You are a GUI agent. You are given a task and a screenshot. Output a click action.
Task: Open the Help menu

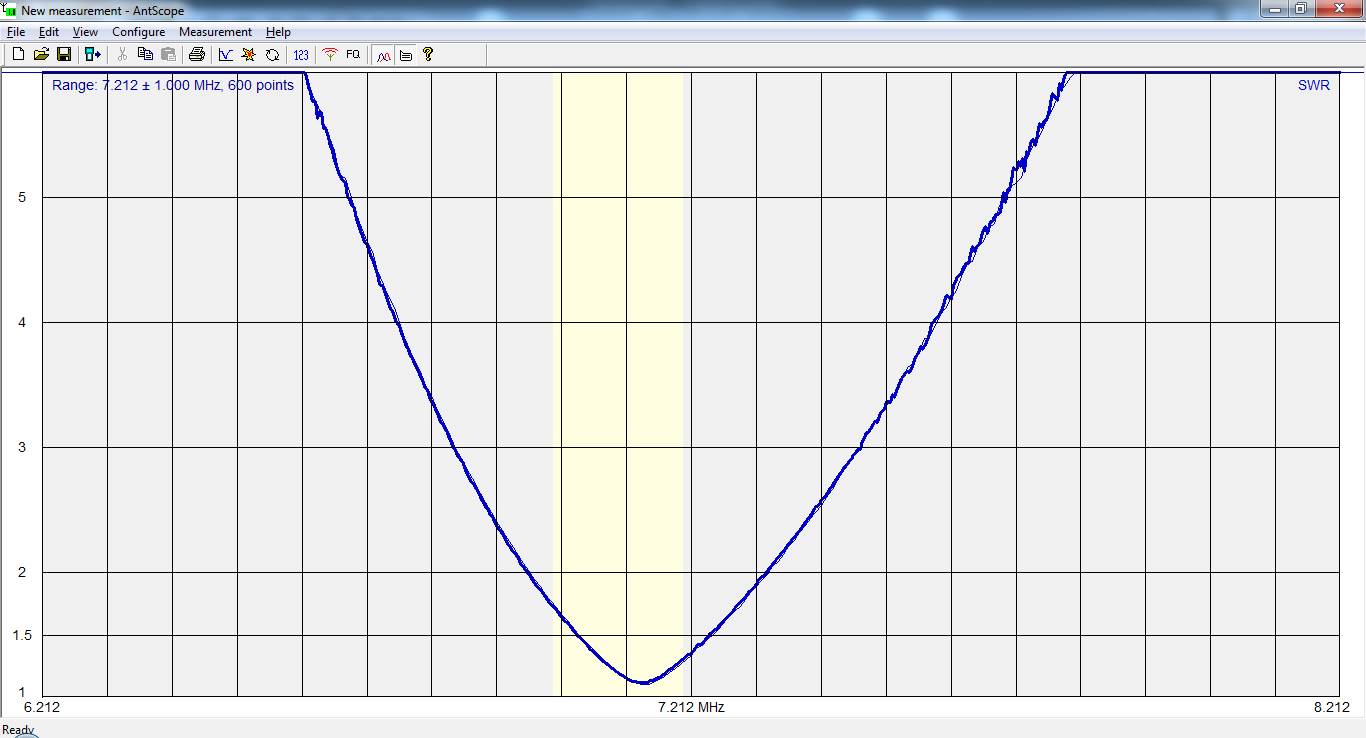coord(278,32)
